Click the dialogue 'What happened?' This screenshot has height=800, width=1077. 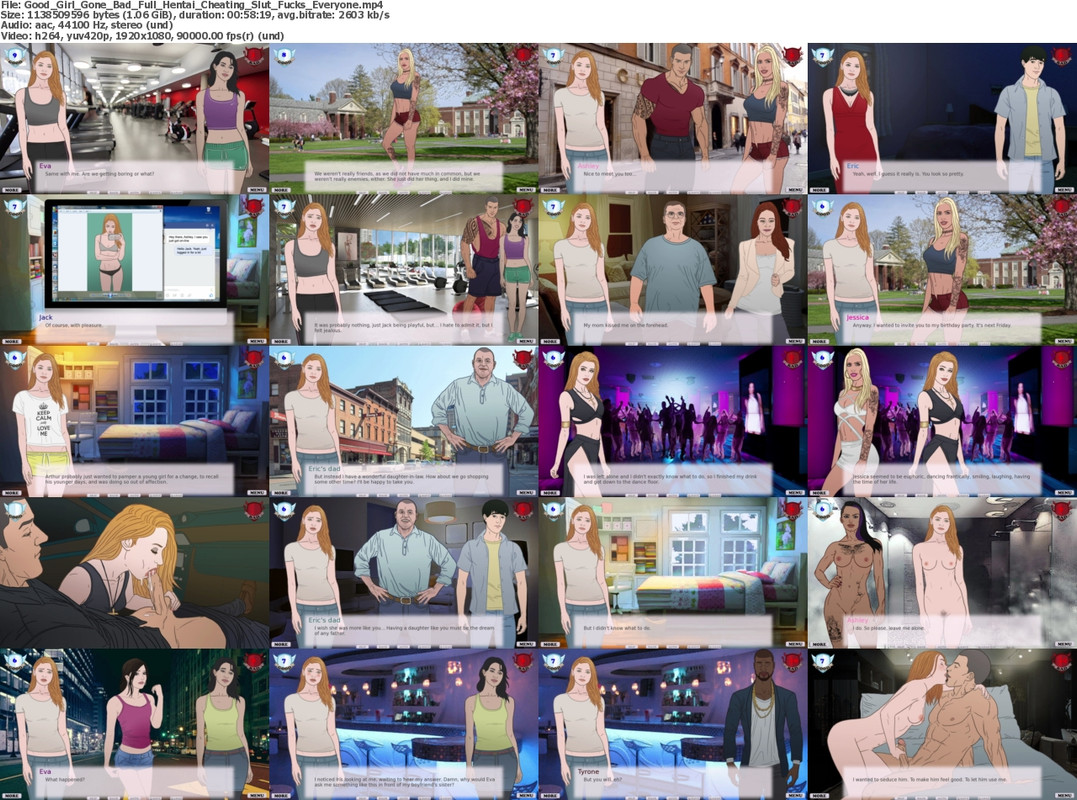click(x=65, y=779)
